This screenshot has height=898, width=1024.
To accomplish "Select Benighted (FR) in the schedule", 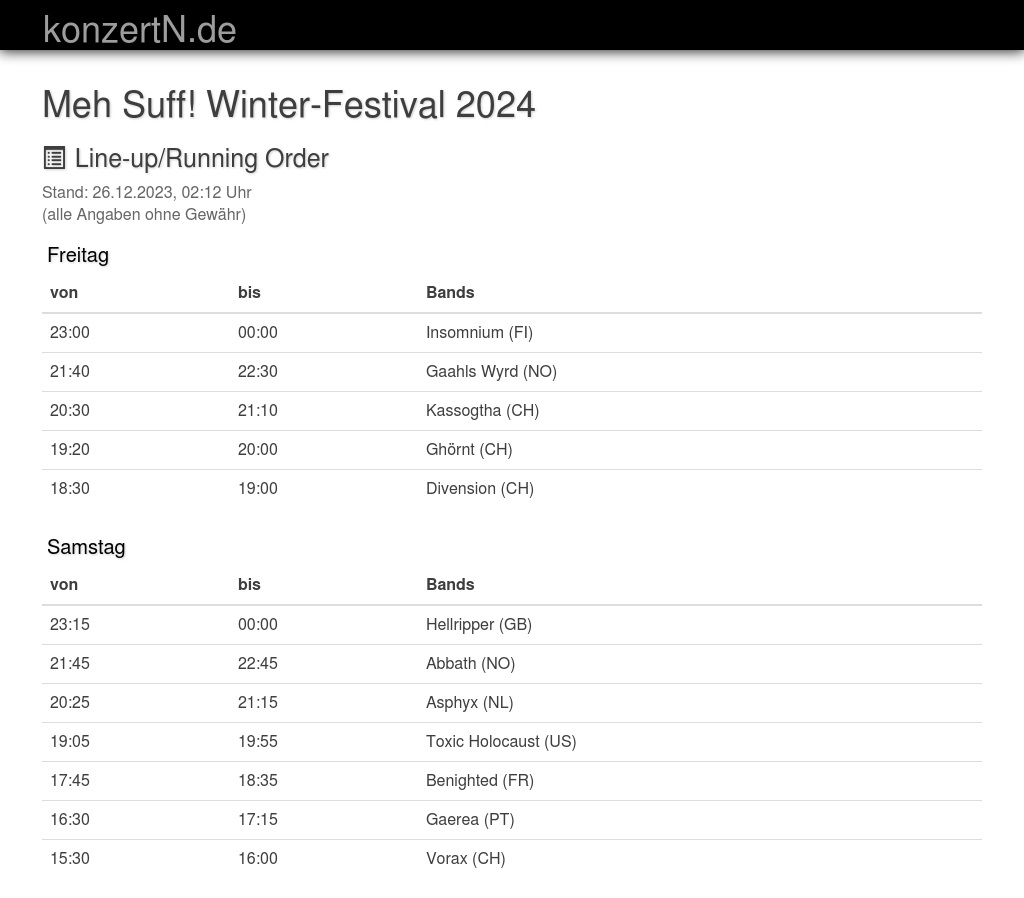I will click(480, 780).
